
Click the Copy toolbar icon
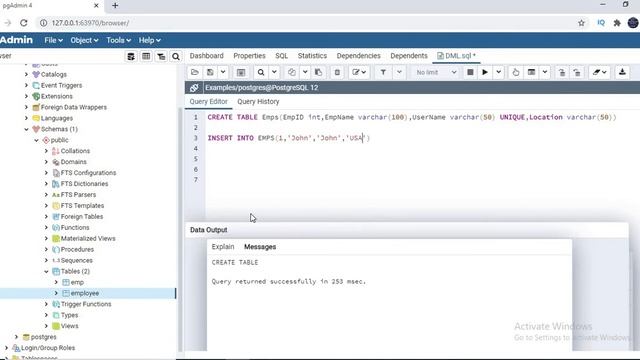click(292, 72)
